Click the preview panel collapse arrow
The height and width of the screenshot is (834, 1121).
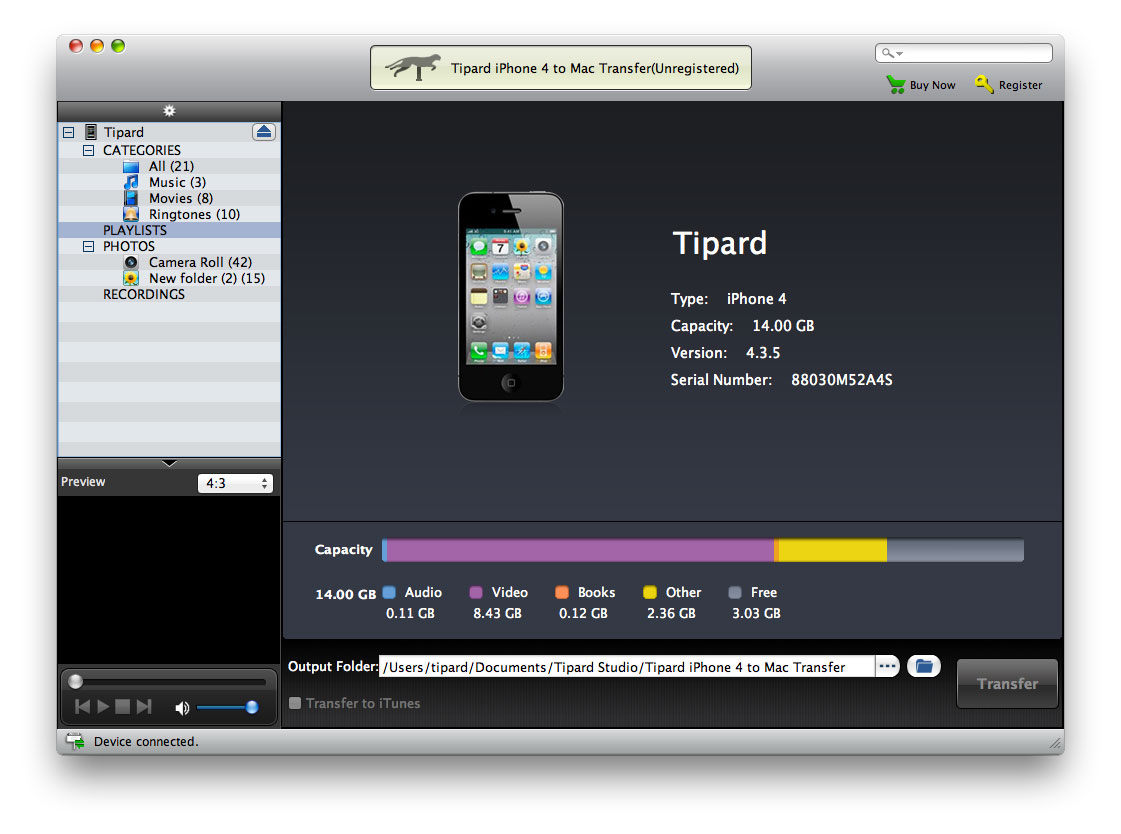[169, 463]
